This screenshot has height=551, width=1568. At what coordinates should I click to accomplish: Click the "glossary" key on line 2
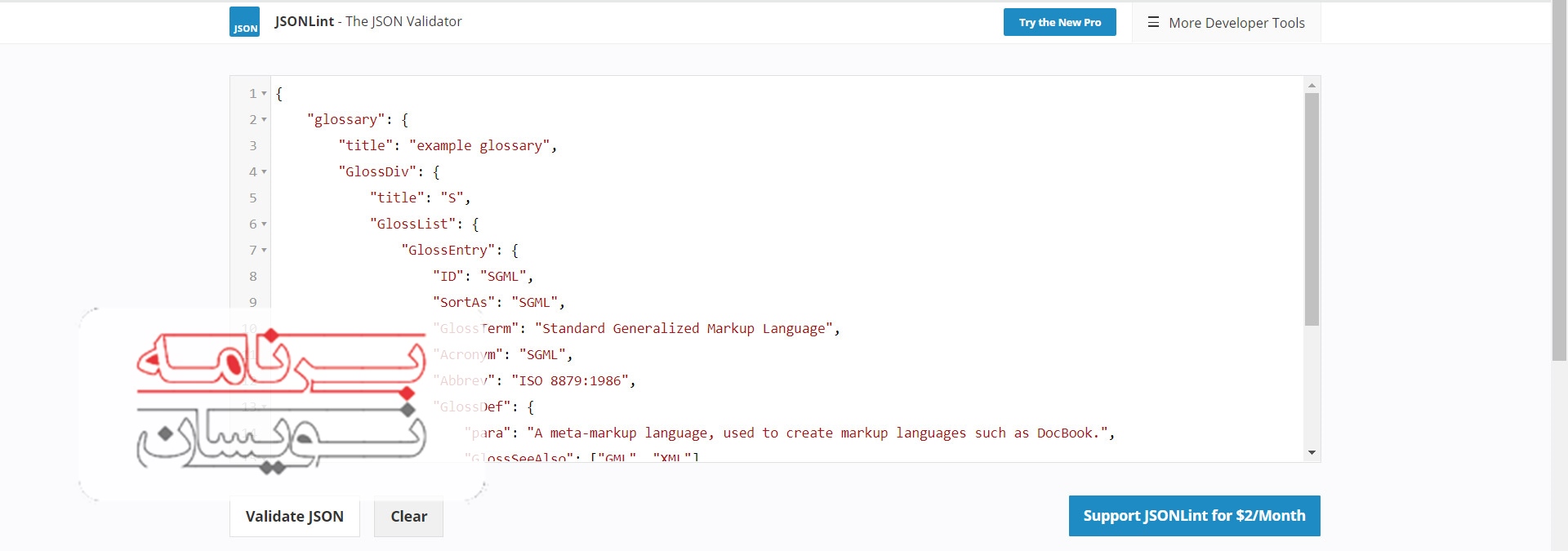(345, 119)
